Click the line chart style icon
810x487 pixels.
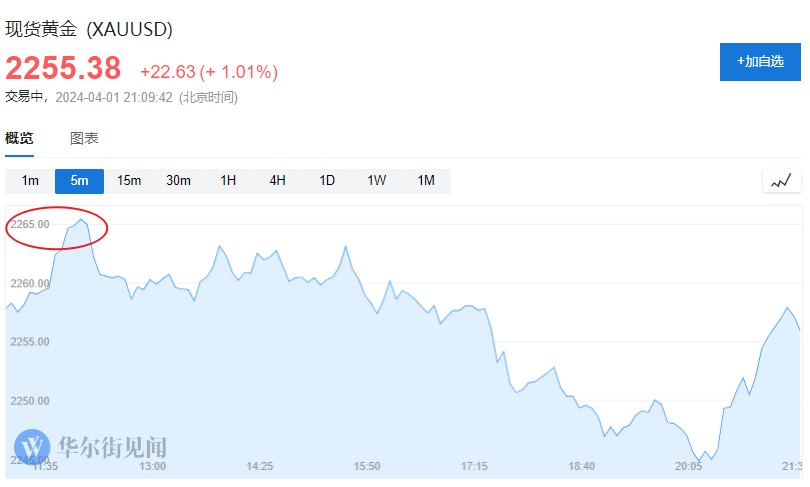pos(782,181)
